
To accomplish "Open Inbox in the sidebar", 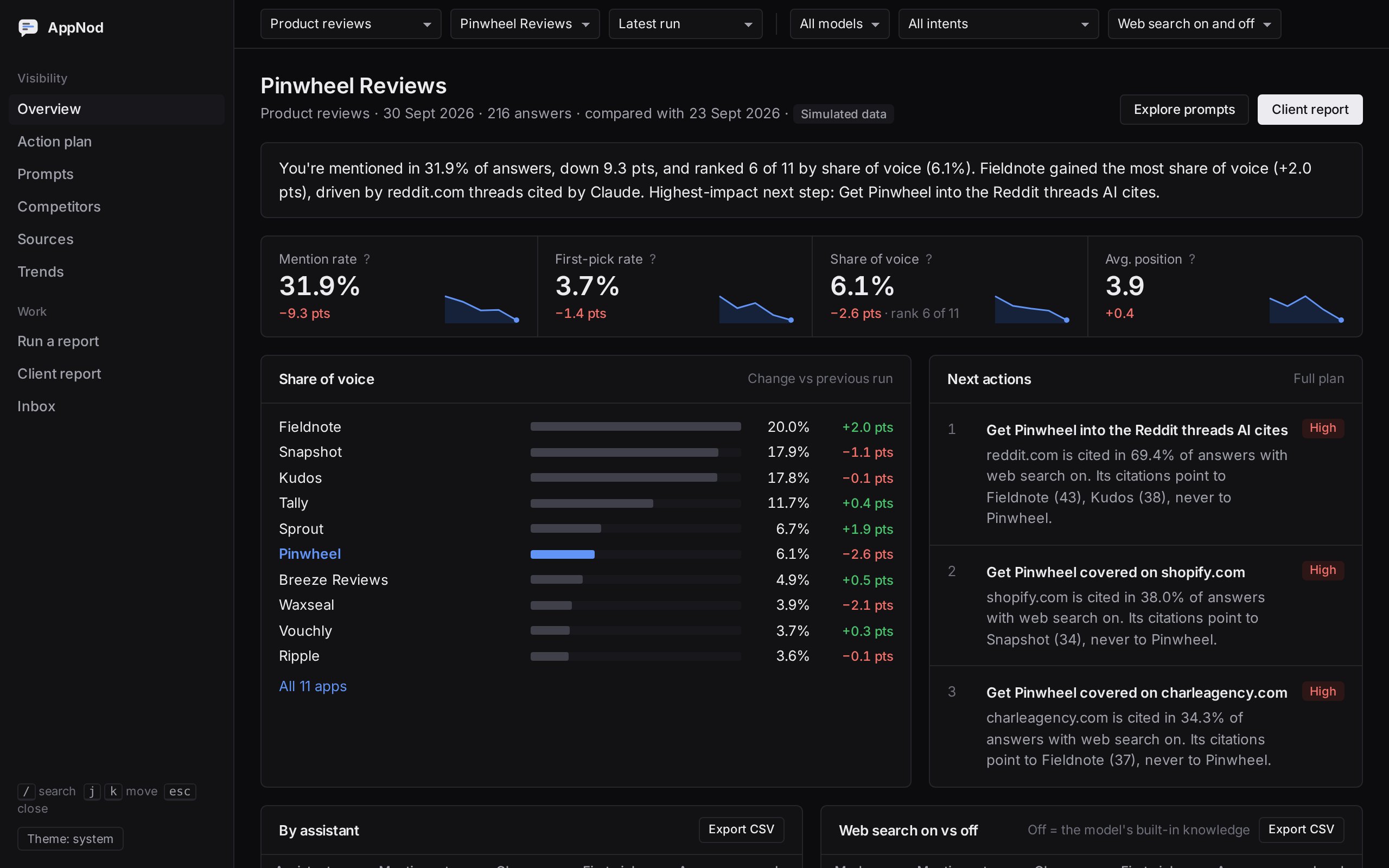I will [x=117, y=406].
